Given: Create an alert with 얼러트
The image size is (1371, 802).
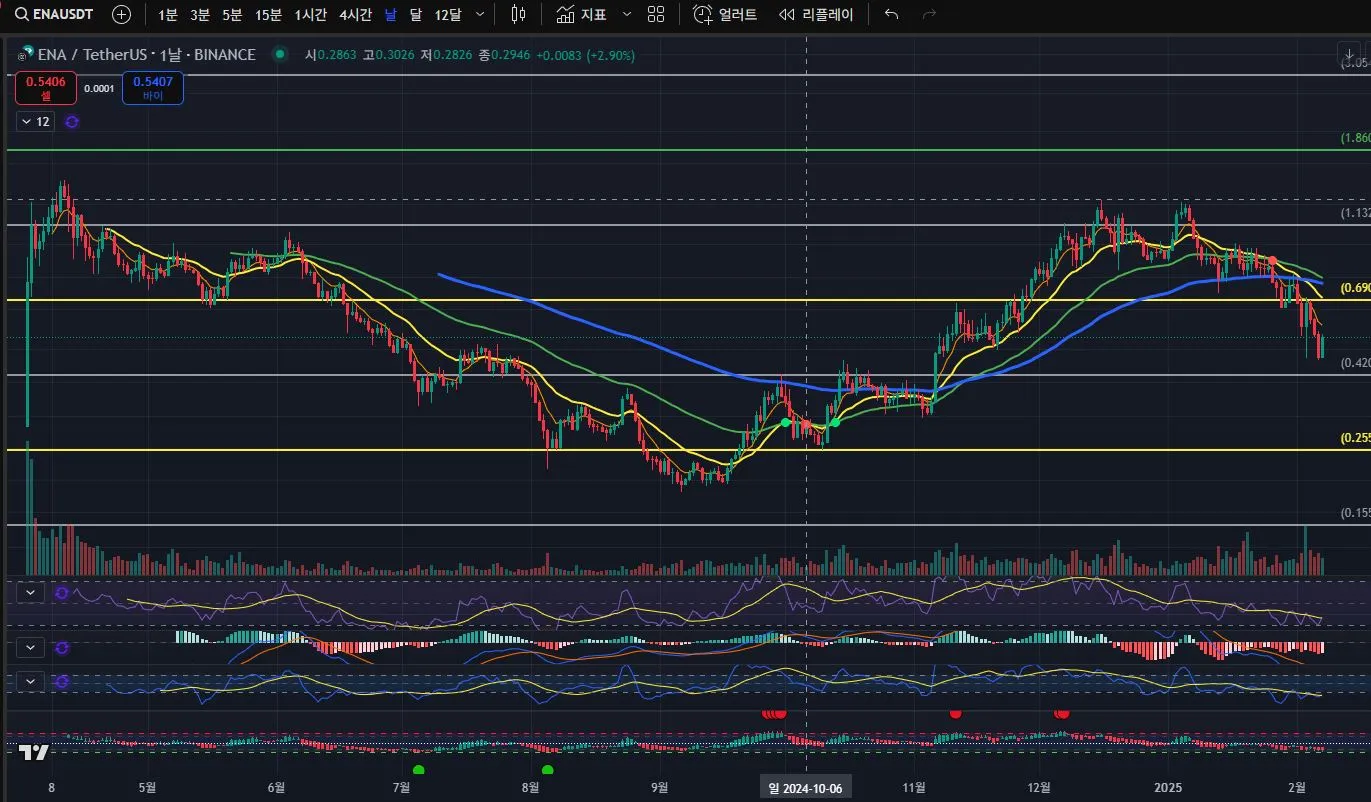Looking at the screenshot, I should tap(725, 15).
